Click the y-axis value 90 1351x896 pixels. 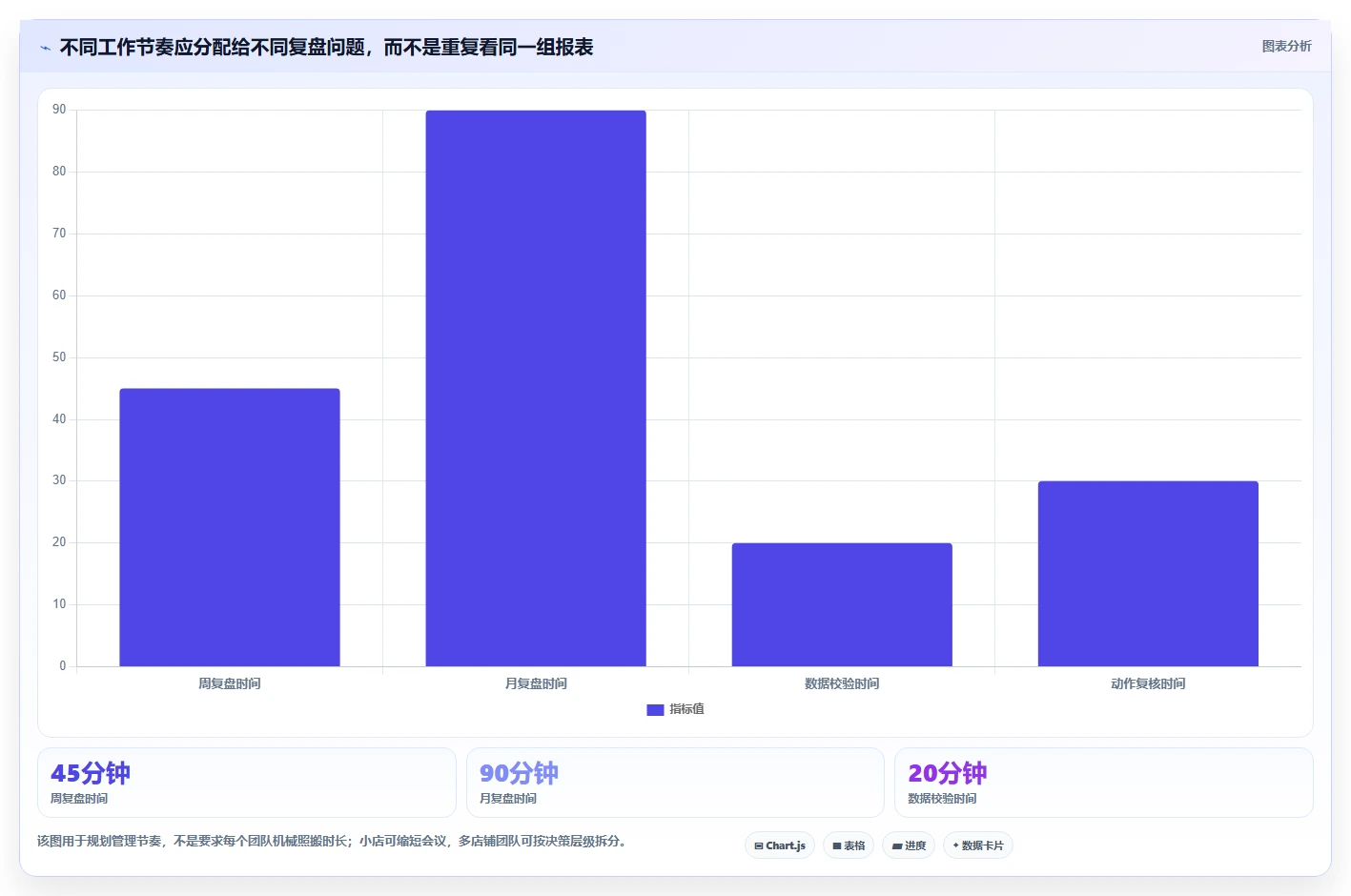click(x=59, y=110)
